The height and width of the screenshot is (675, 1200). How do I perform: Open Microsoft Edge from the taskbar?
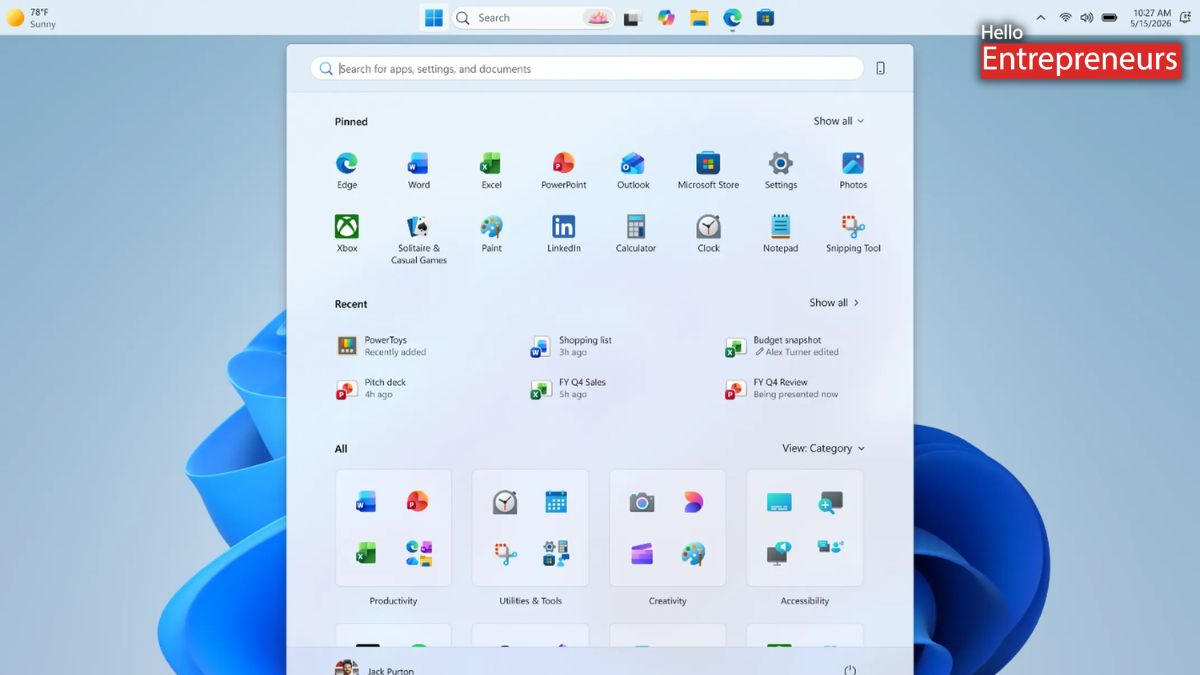pos(733,18)
